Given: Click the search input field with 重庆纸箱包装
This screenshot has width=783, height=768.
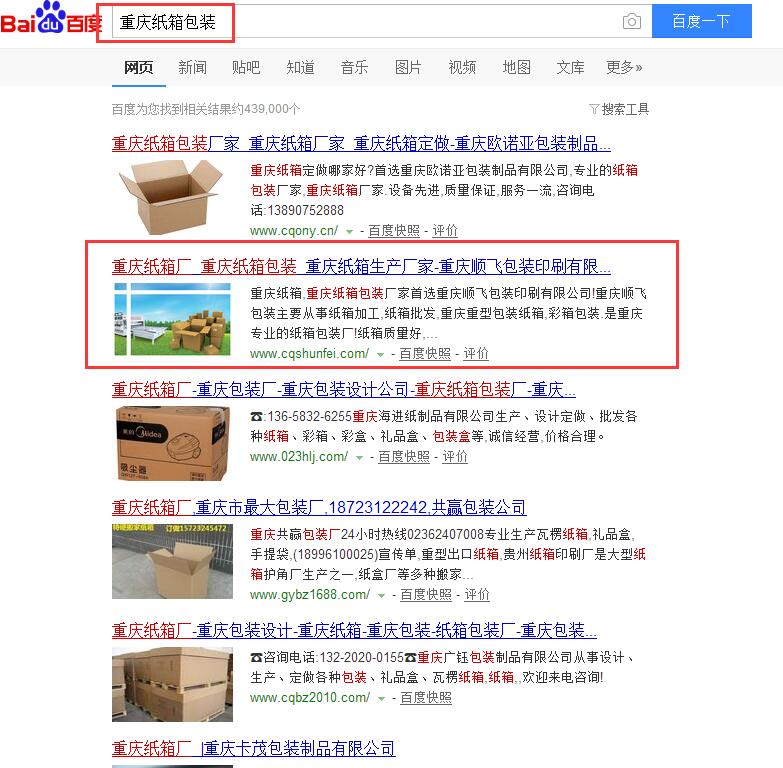Looking at the screenshot, I should coord(382,21).
